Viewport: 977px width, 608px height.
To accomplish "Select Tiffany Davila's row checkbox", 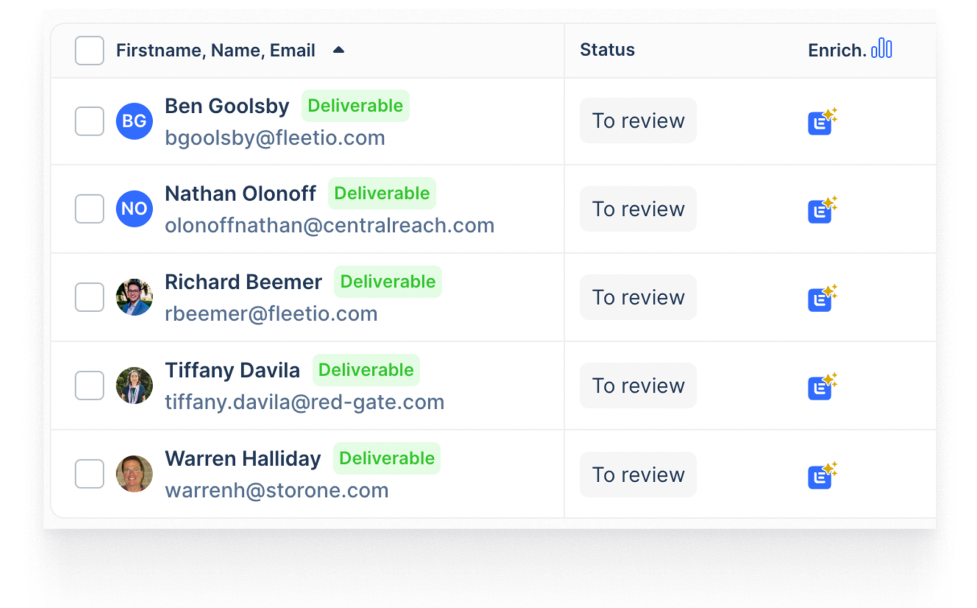I will point(90,386).
